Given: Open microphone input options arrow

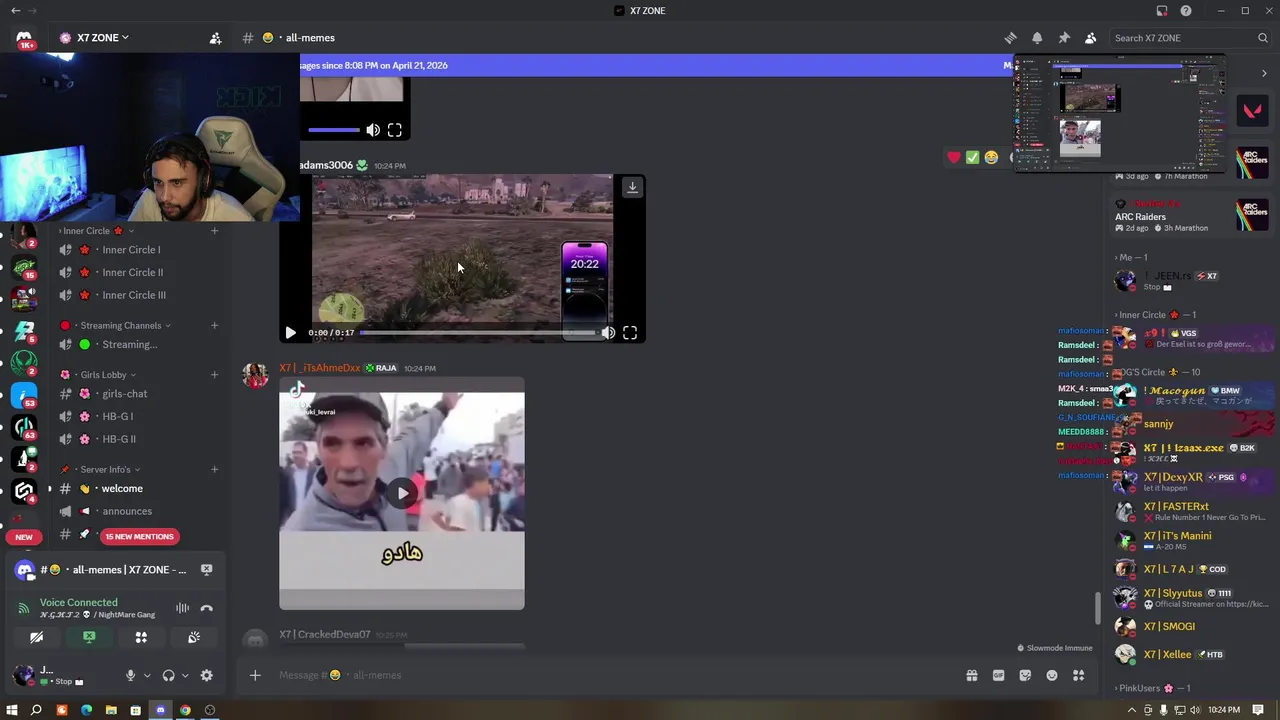Looking at the screenshot, I should [147, 676].
